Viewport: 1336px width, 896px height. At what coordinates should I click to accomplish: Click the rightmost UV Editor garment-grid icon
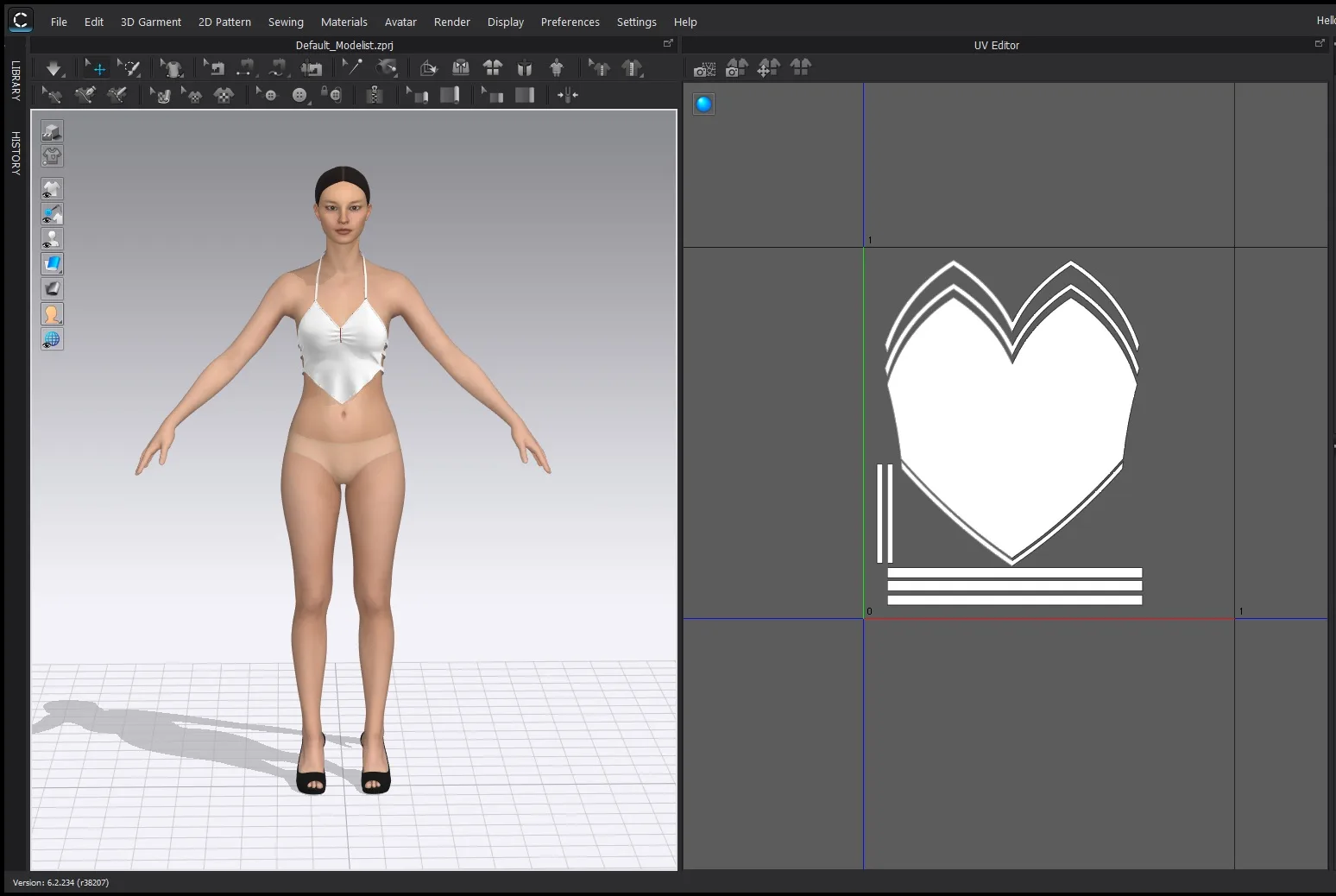tap(800, 66)
